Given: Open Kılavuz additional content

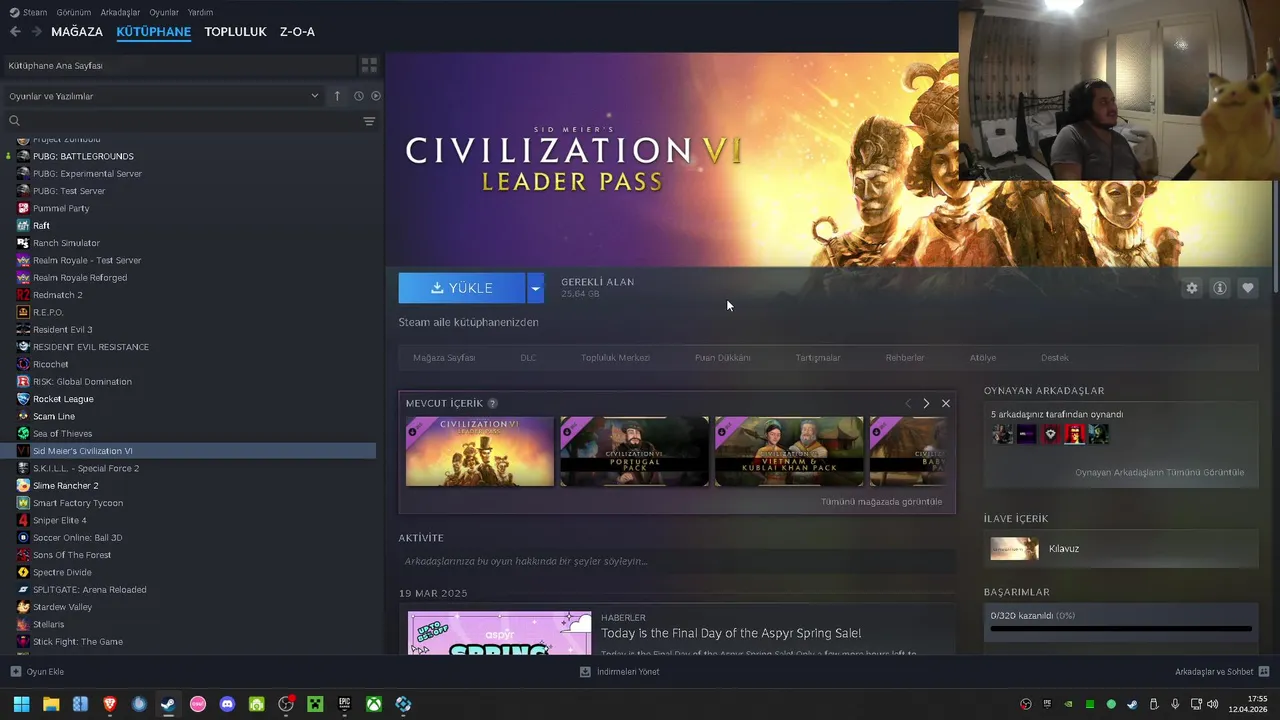Looking at the screenshot, I should (x=1120, y=548).
